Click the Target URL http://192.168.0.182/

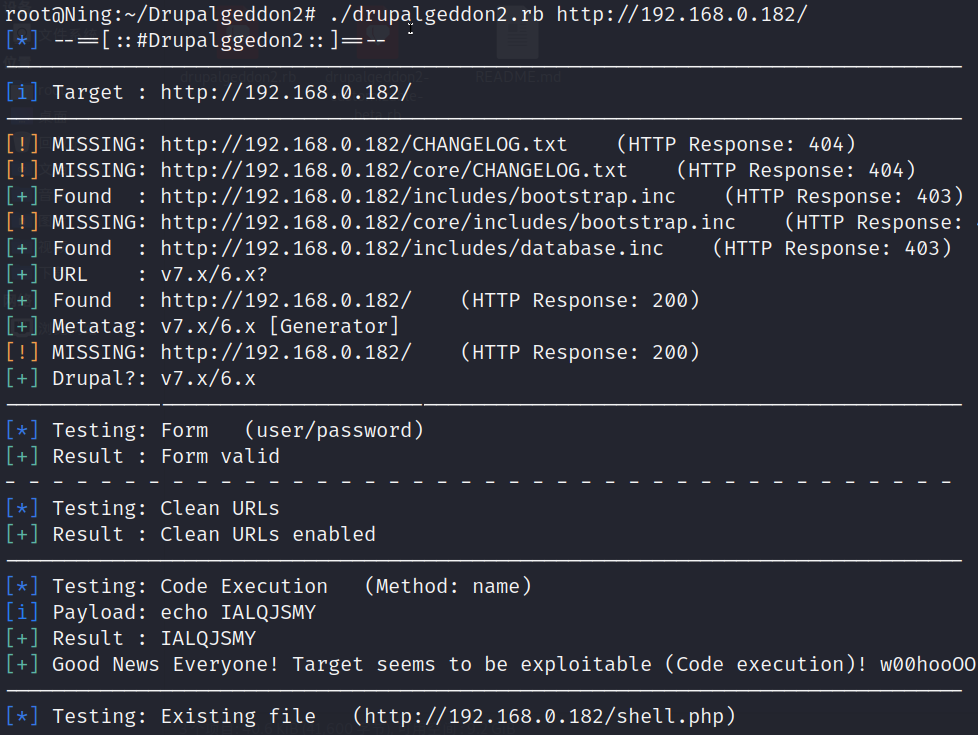click(x=286, y=92)
